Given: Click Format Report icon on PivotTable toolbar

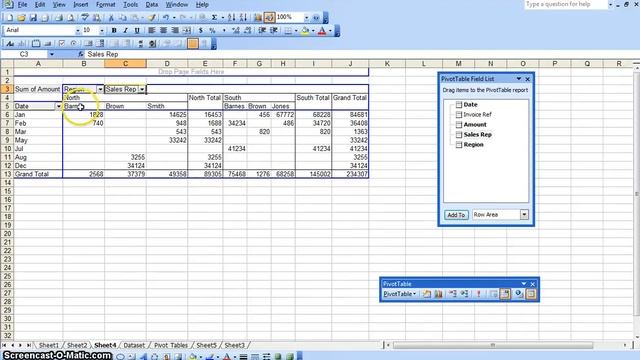Looking at the screenshot, I should point(427,294).
